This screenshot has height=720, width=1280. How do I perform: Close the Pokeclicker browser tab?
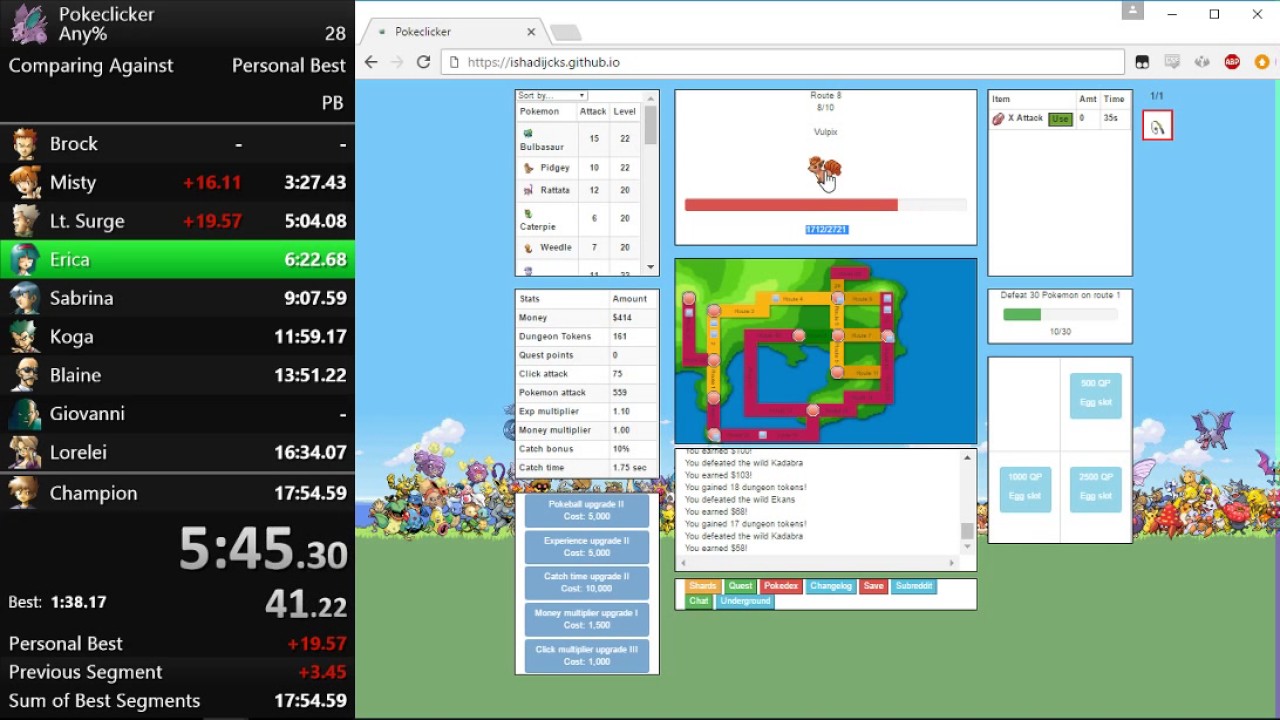coord(531,32)
